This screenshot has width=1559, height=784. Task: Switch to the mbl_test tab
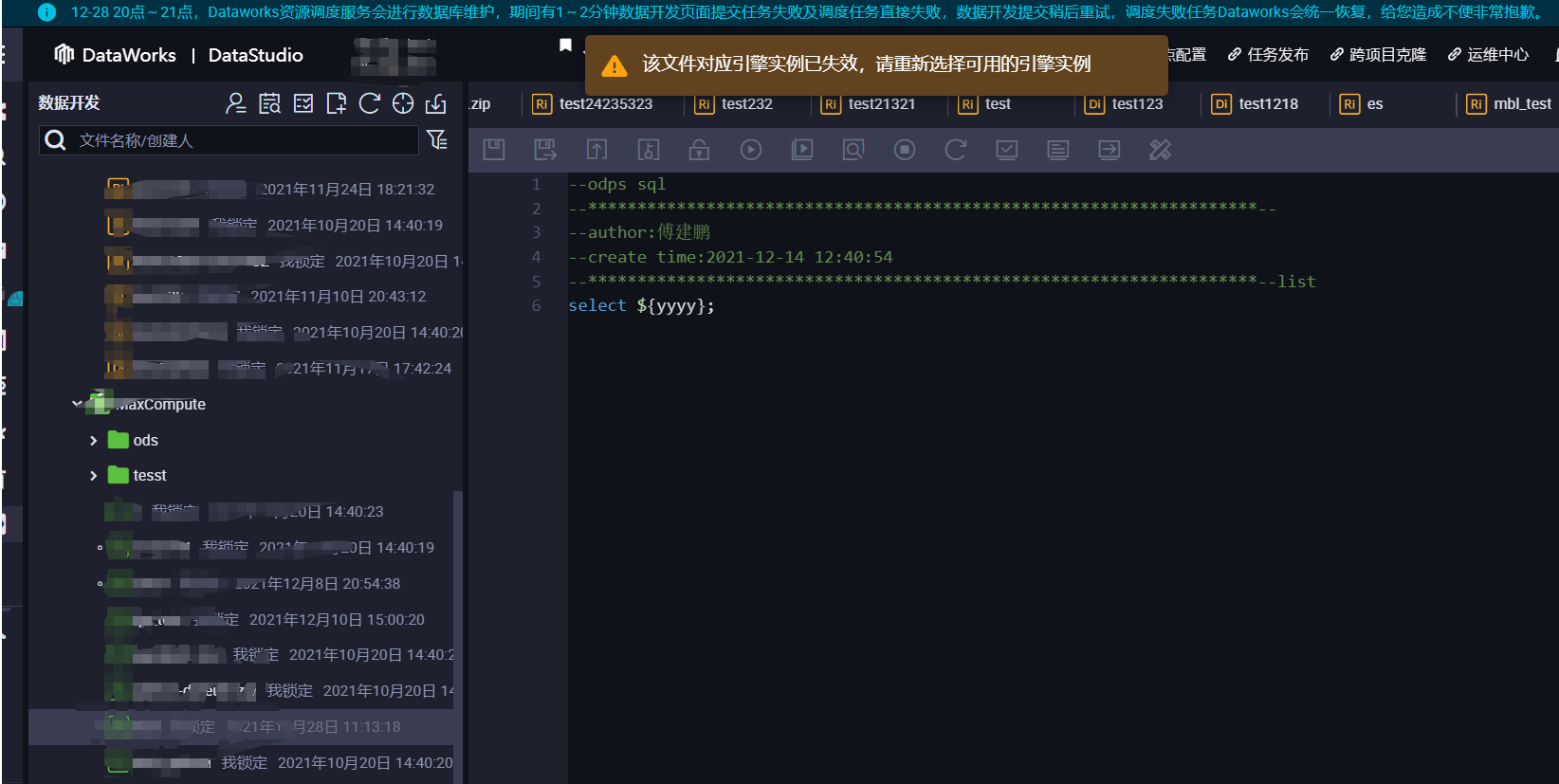point(1510,104)
